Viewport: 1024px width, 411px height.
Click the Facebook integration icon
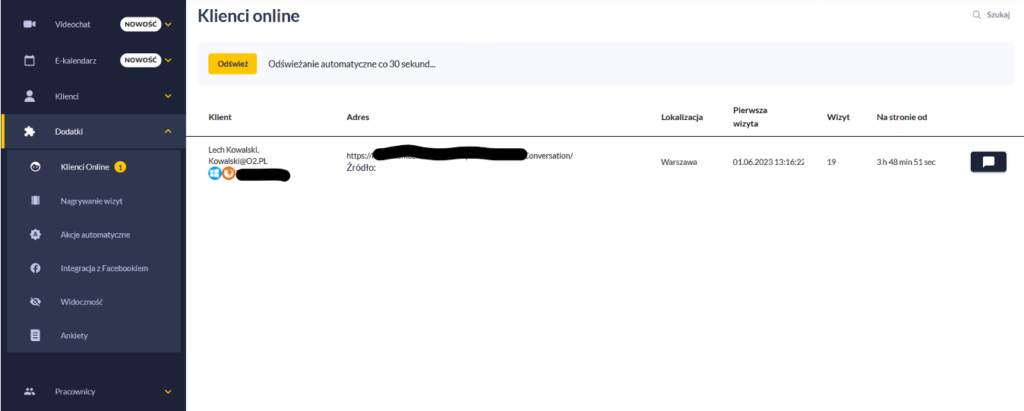coord(35,268)
